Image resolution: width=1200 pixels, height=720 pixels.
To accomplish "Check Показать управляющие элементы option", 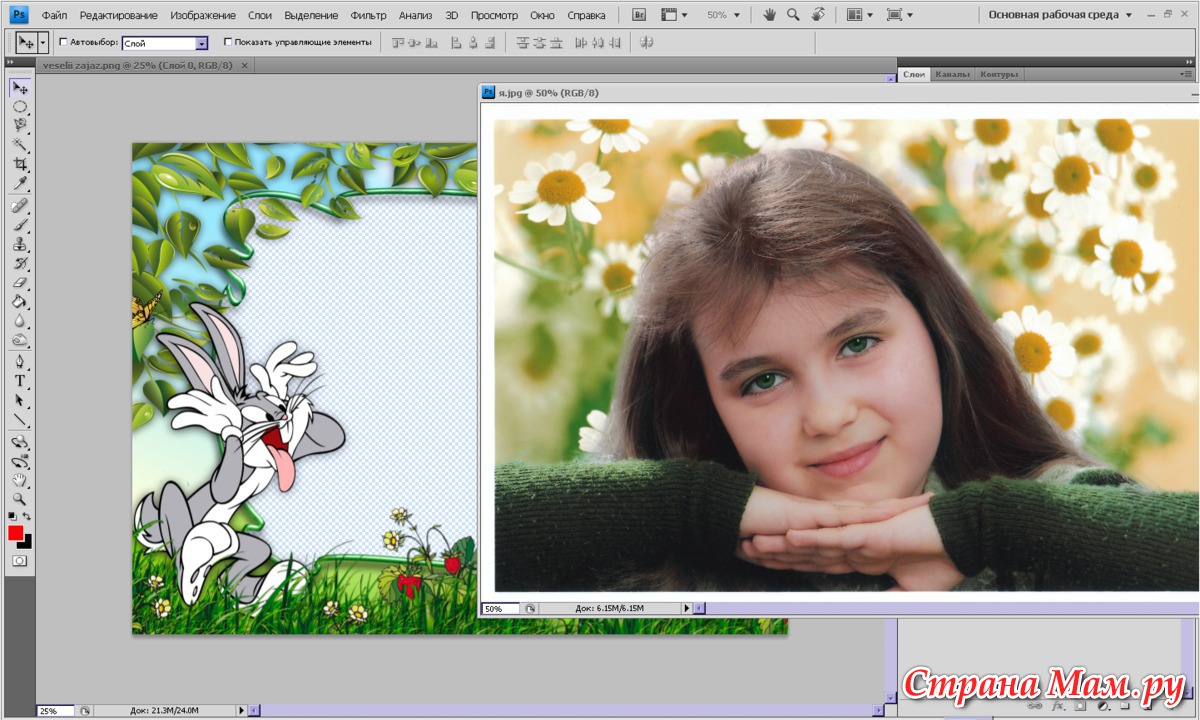I will (228, 42).
